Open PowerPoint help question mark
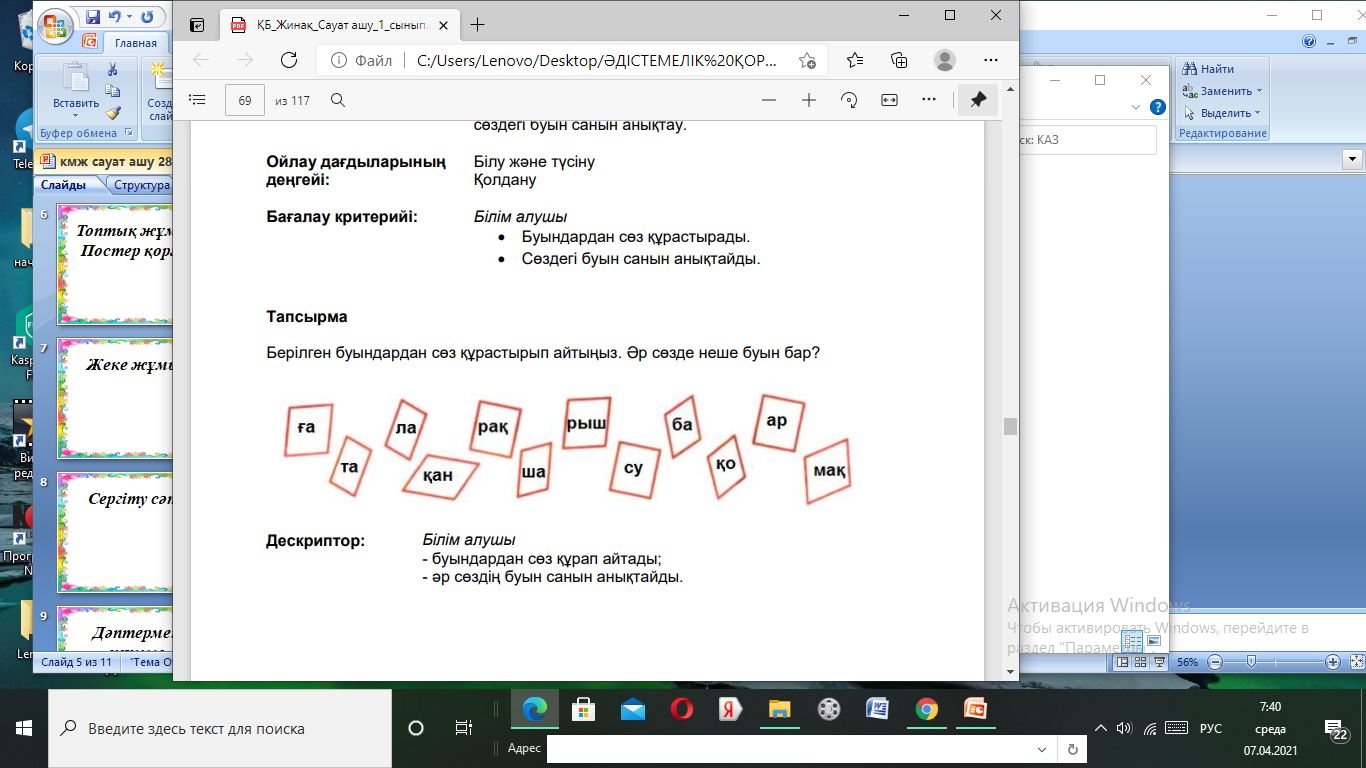 [1309, 42]
